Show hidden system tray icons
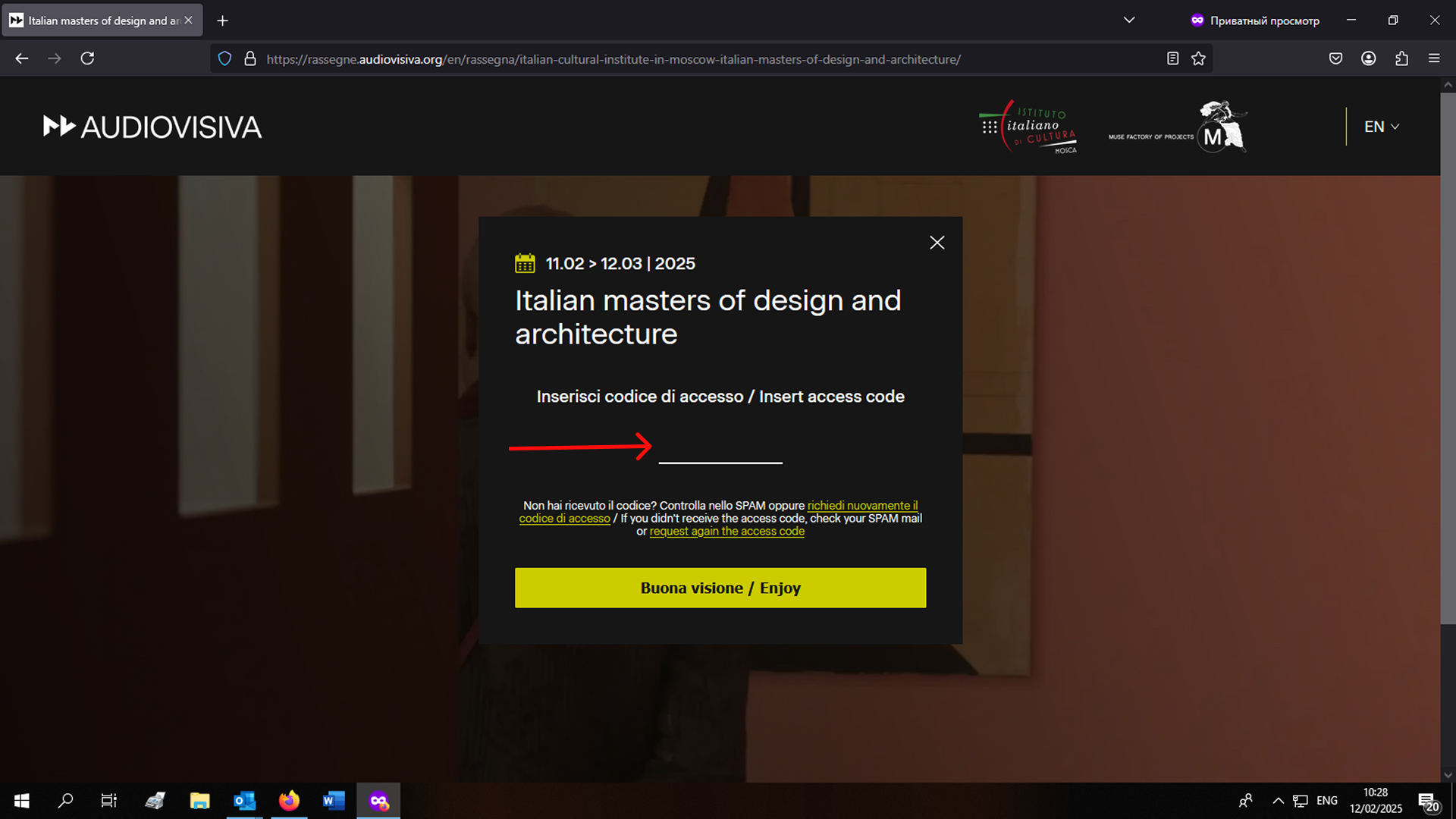This screenshot has height=819, width=1456. (1278, 801)
